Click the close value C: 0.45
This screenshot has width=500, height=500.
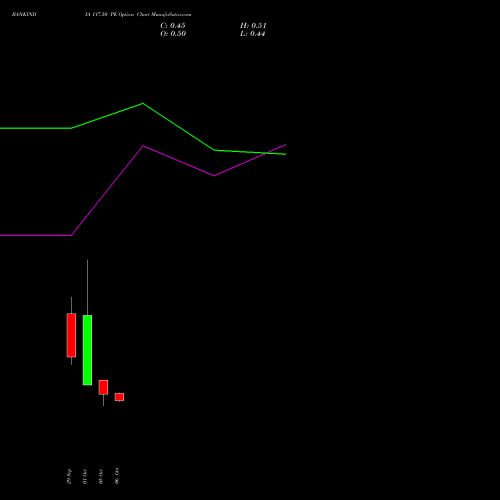(173, 26)
